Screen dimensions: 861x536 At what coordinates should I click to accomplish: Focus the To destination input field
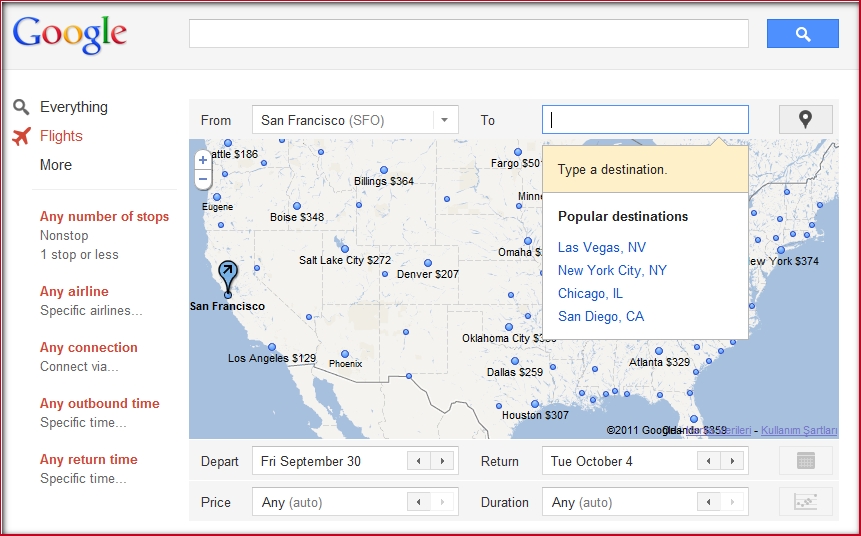[645, 120]
